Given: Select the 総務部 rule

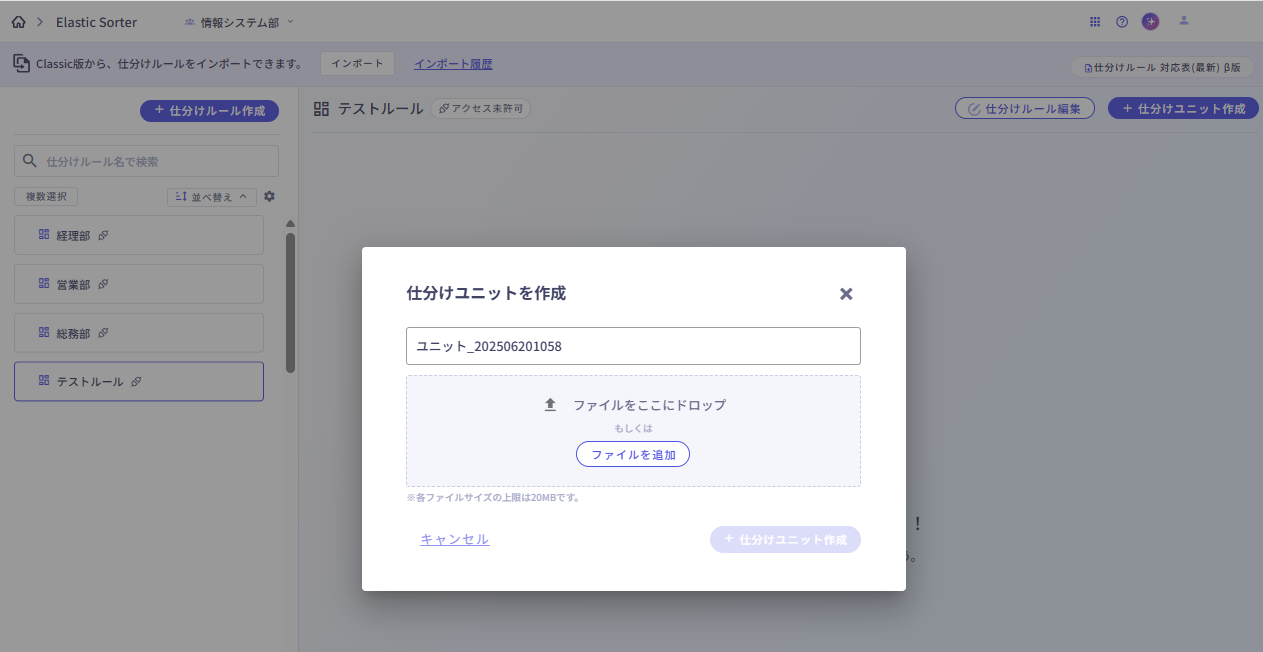Looking at the screenshot, I should click(x=139, y=332).
